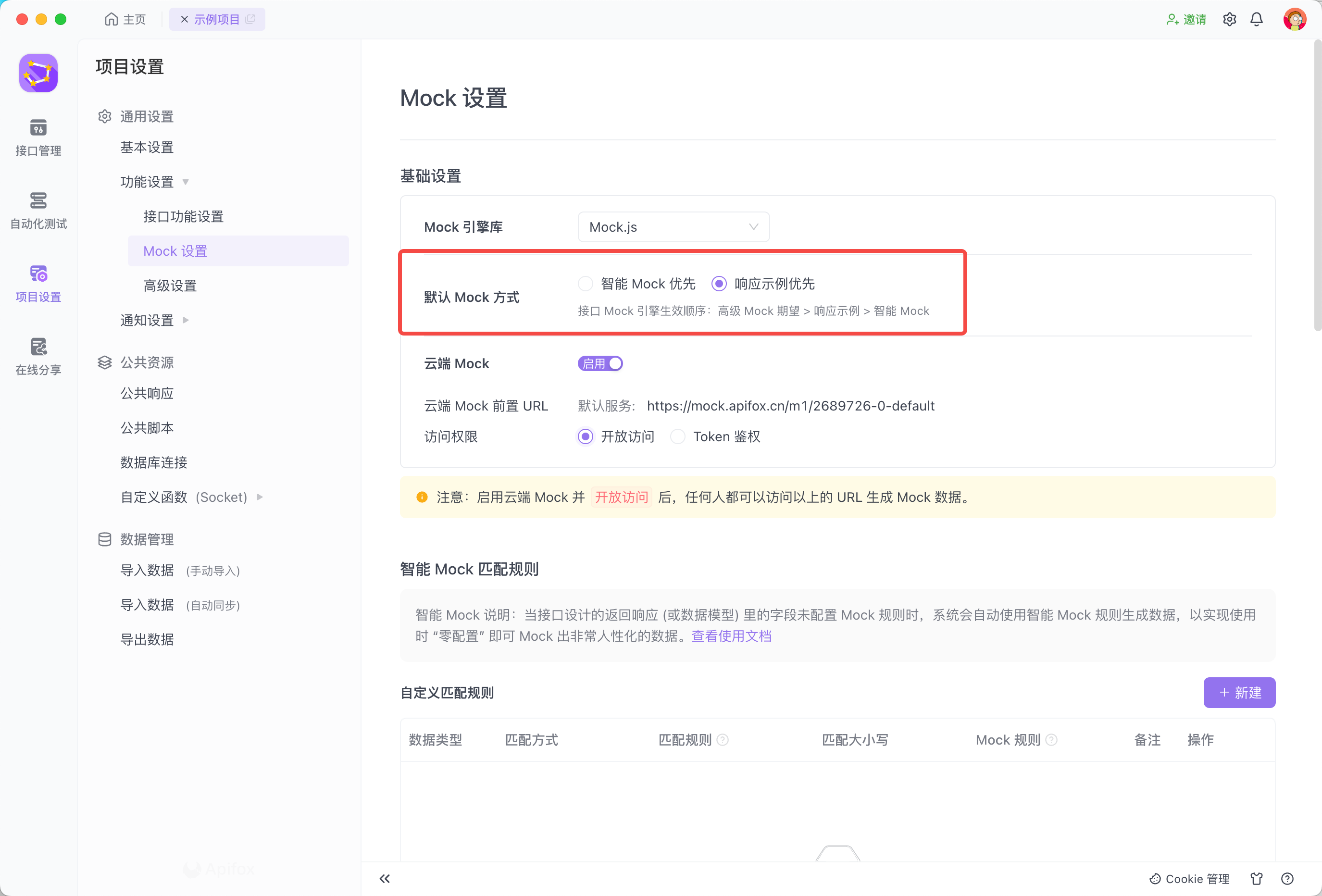Open the Mock 引擎库 Mock.js dropdown
The width and height of the screenshot is (1322, 896).
click(x=673, y=227)
